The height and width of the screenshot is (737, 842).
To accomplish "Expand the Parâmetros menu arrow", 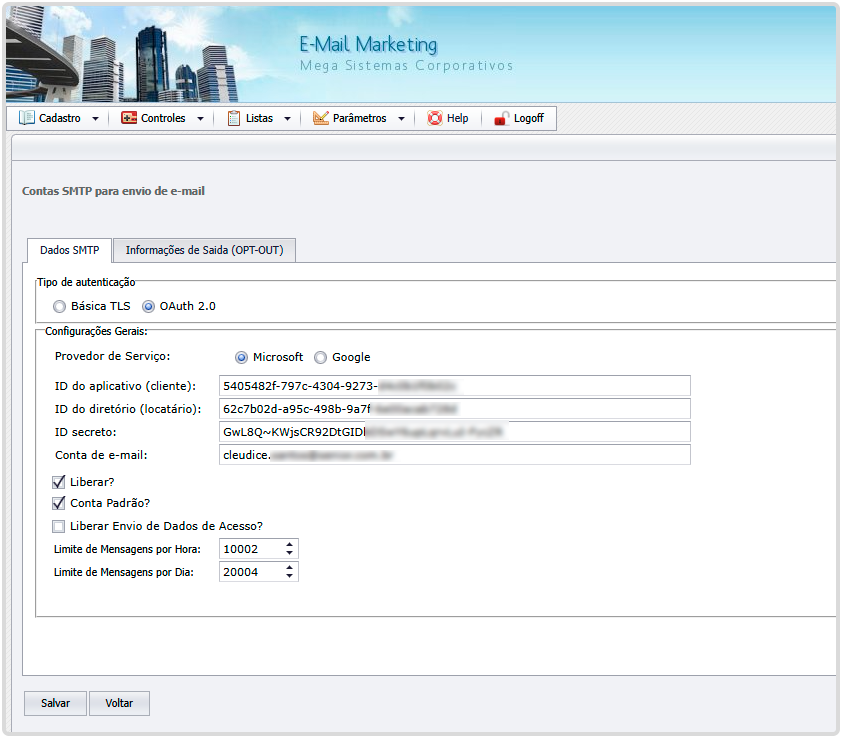I will pos(401,119).
